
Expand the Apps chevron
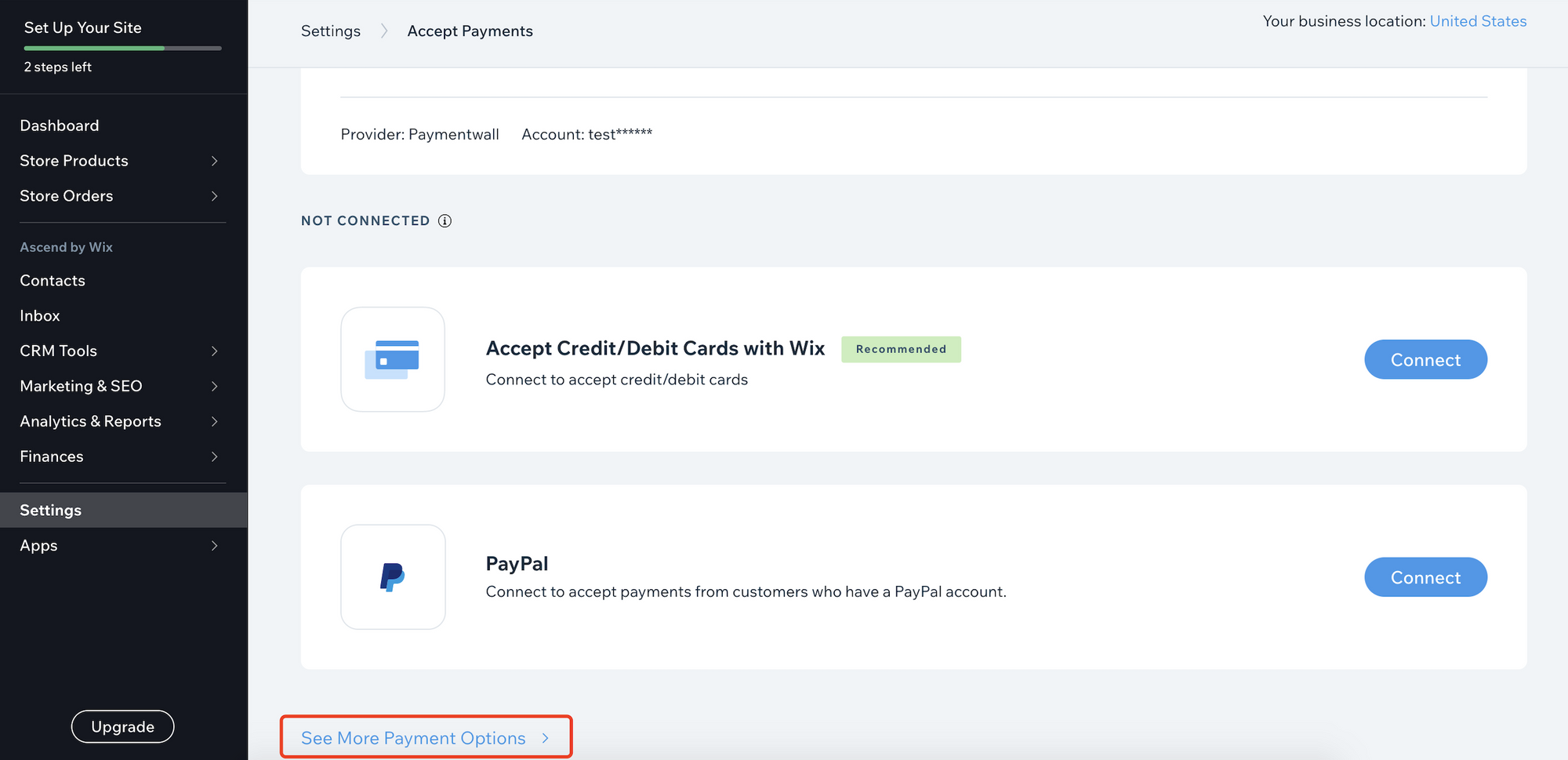(214, 546)
